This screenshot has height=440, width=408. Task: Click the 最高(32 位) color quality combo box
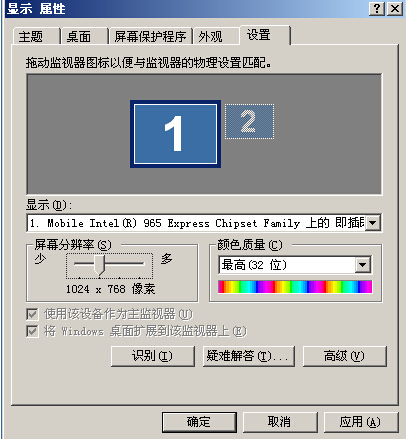coord(295,265)
